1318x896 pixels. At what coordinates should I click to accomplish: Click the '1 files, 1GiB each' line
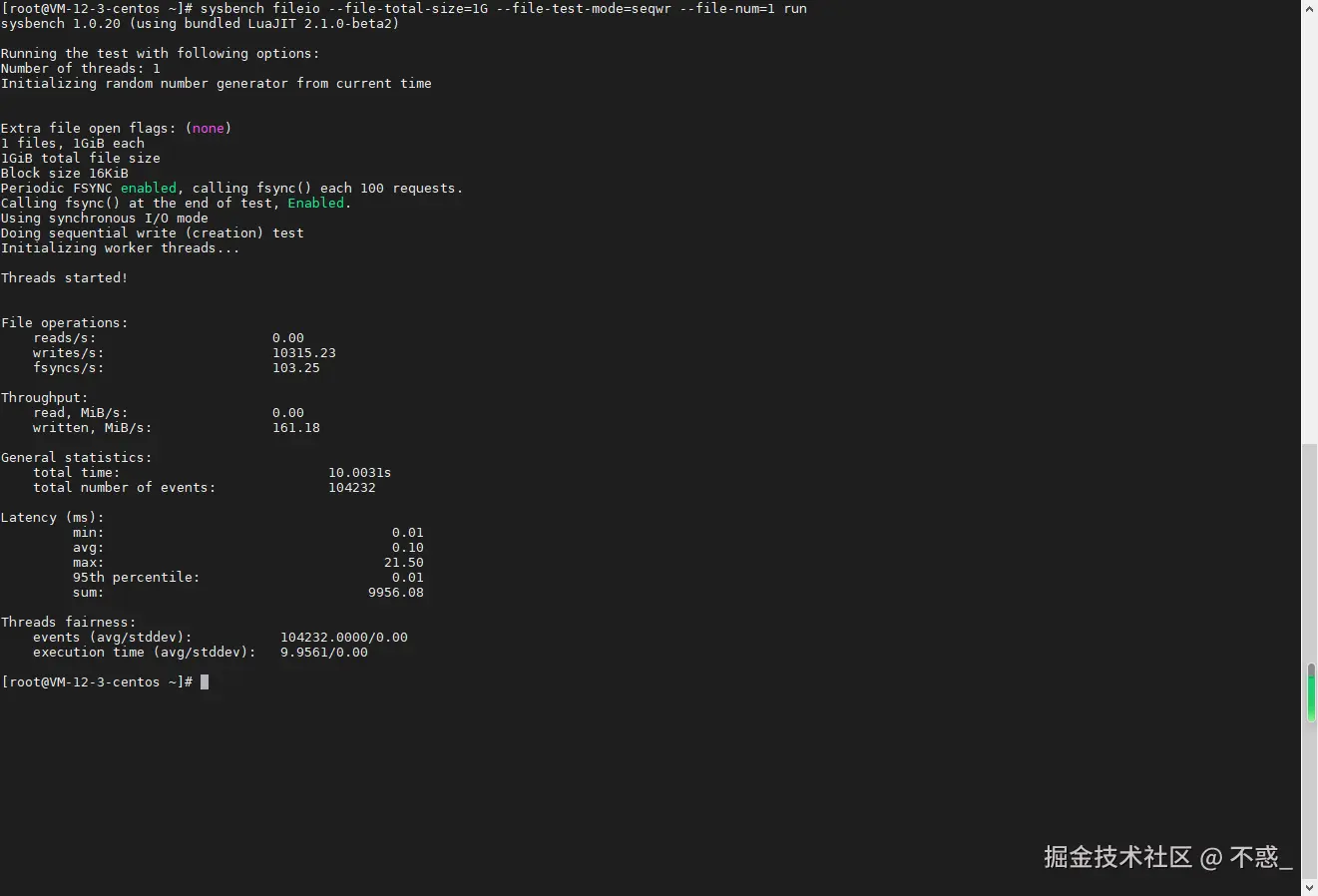[73, 143]
